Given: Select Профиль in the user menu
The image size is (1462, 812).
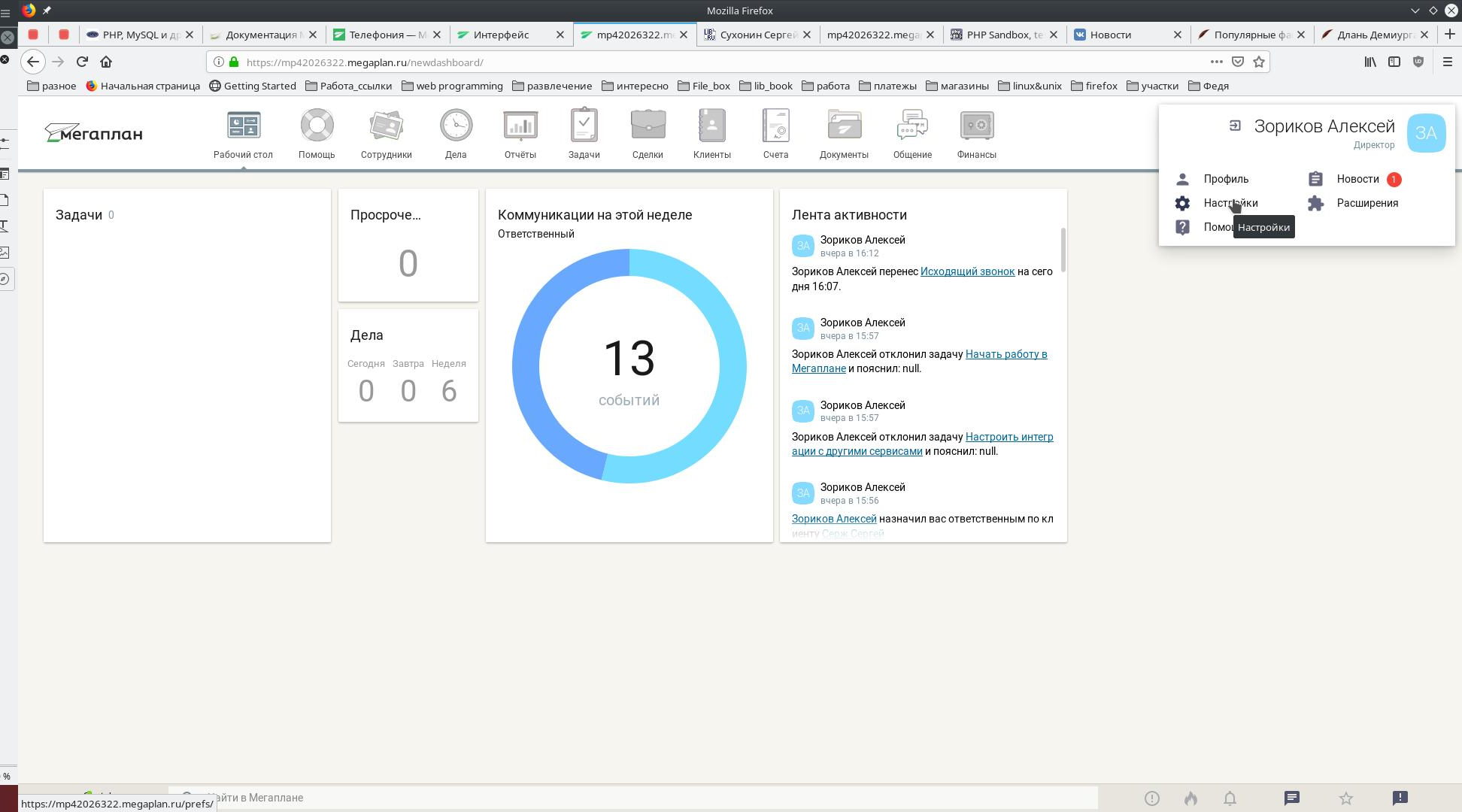Looking at the screenshot, I should [x=1225, y=179].
